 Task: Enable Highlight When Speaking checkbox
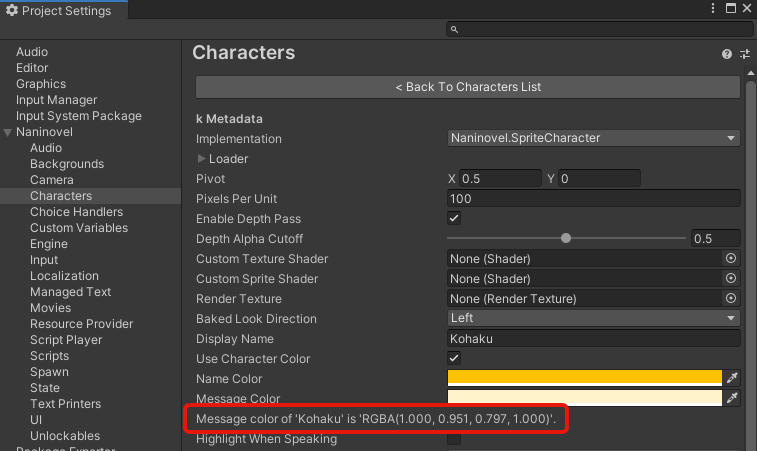pos(454,439)
